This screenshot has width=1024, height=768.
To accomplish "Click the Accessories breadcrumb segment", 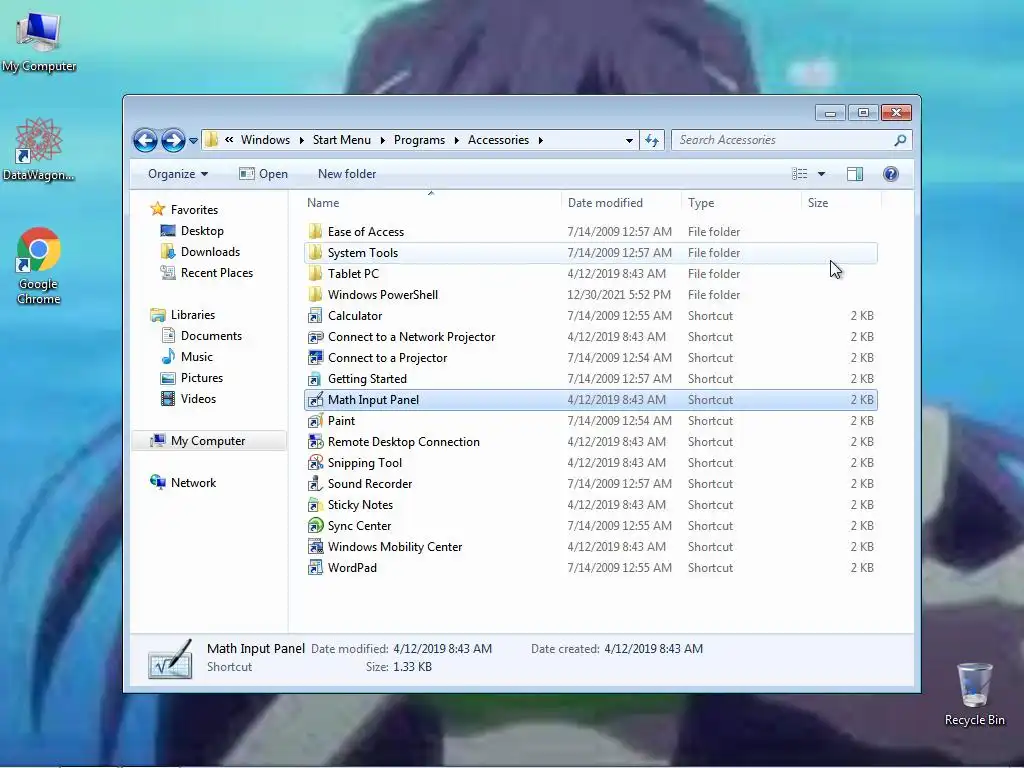I will (498, 140).
